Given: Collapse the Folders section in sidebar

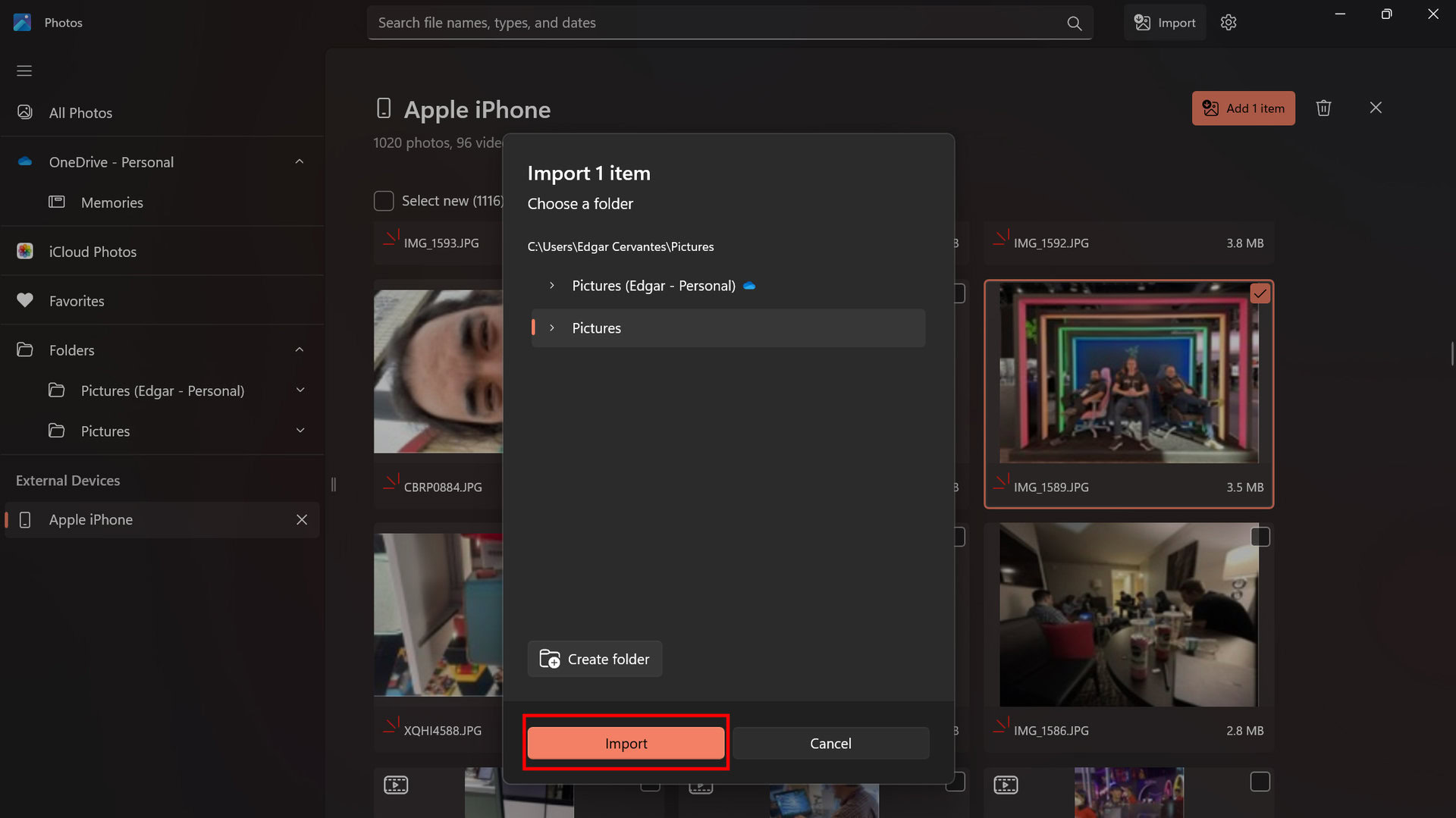Looking at the screenshot, I should pos(300,350).
